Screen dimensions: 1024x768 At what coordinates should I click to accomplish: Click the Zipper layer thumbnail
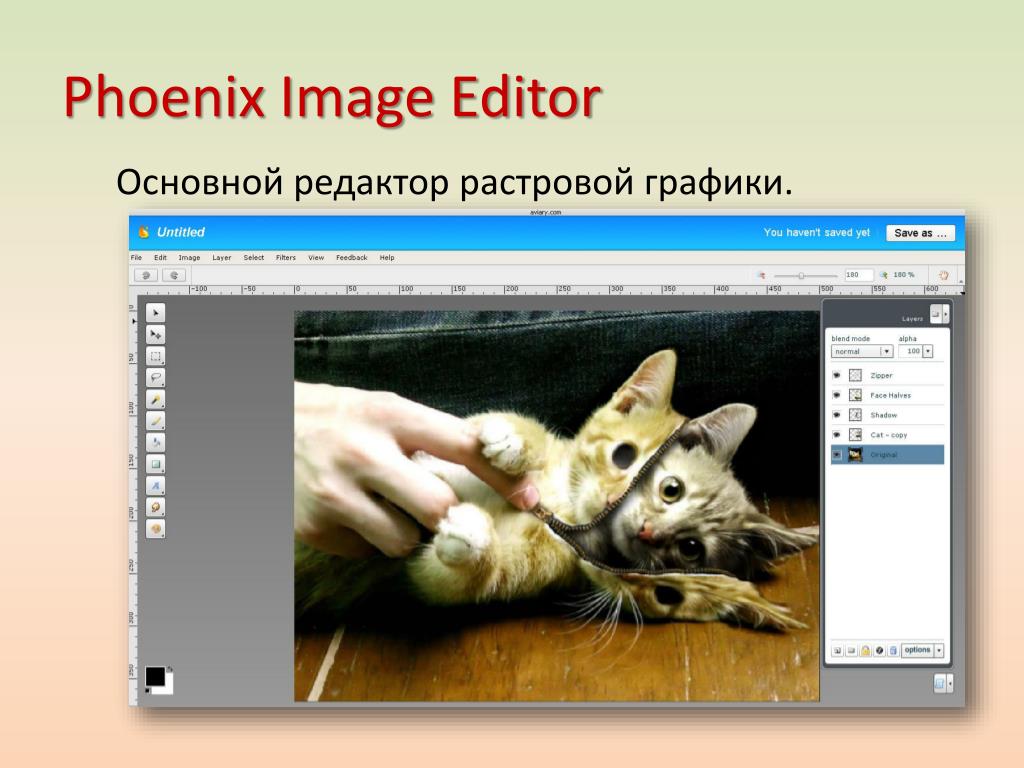click(x=855, y=376)
